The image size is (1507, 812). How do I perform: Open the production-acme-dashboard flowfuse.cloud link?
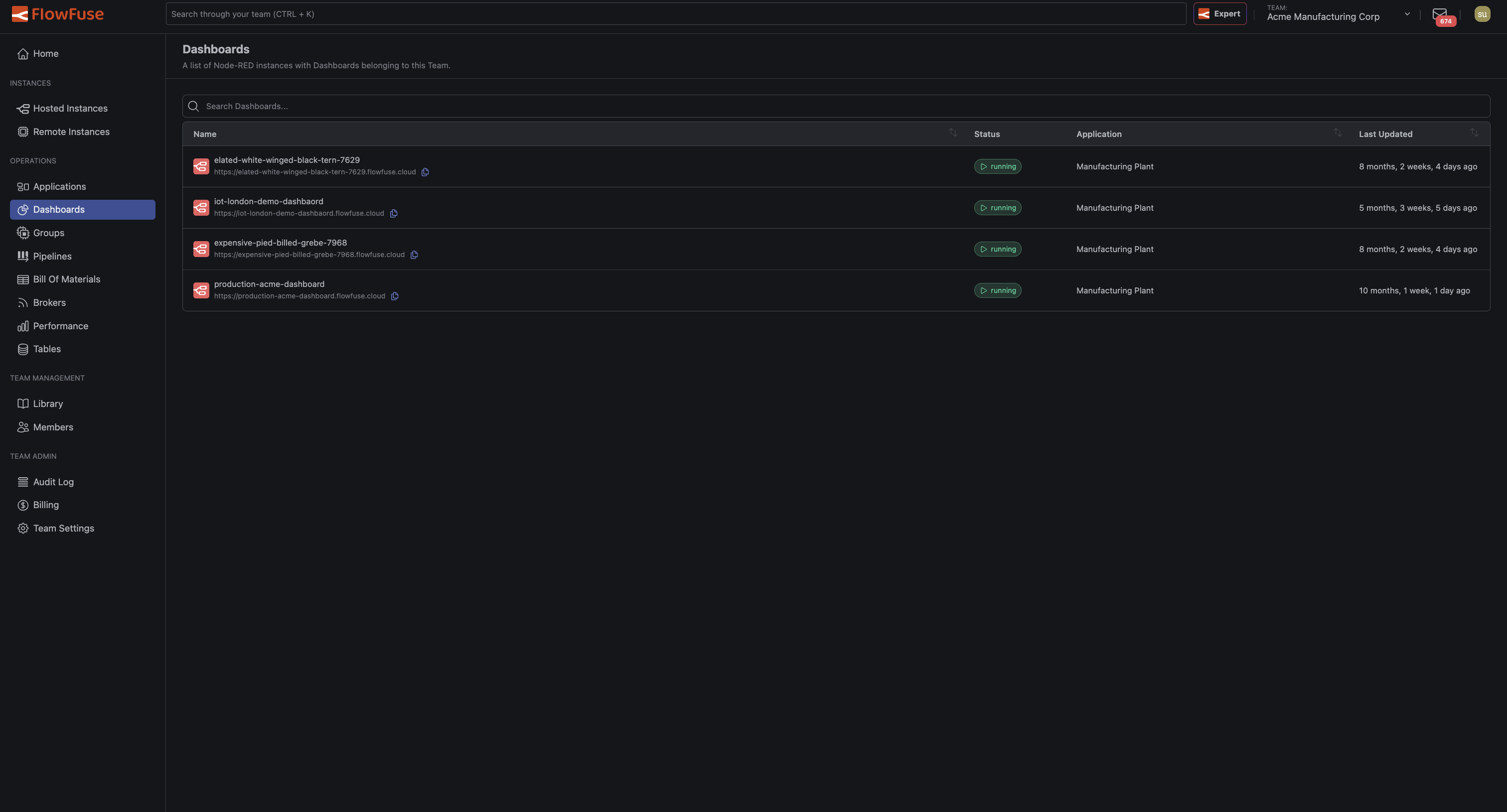(x=300, y=296)
